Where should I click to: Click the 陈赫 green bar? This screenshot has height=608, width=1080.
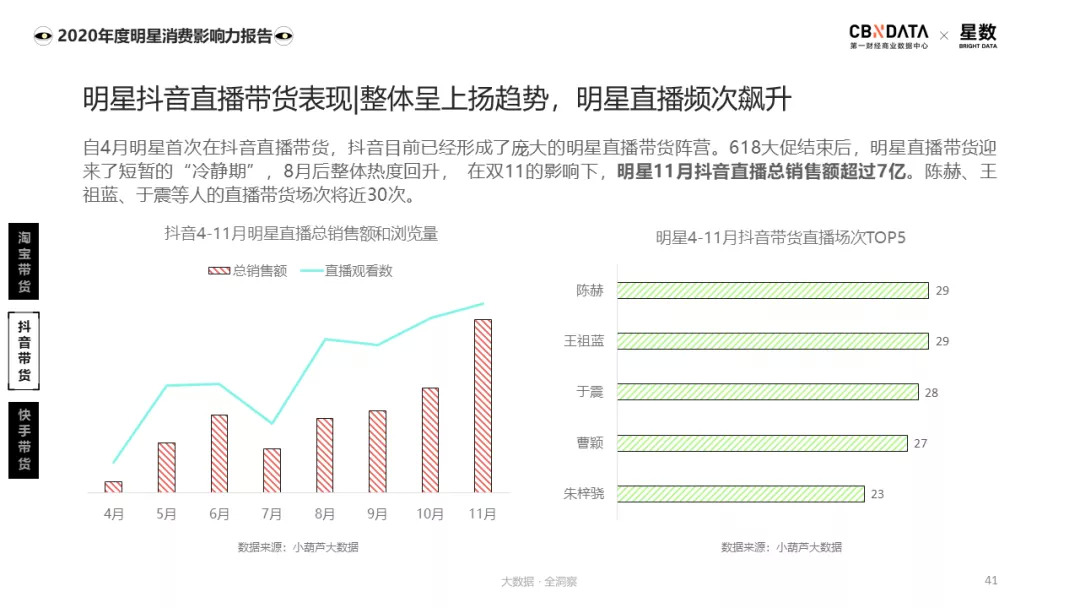[x=773, y=291]
